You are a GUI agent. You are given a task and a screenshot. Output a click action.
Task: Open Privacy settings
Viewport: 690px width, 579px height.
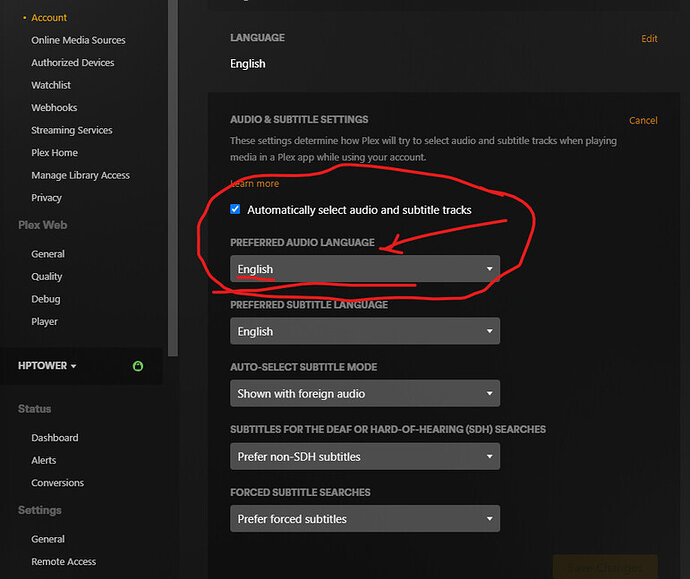pos(46,198)
